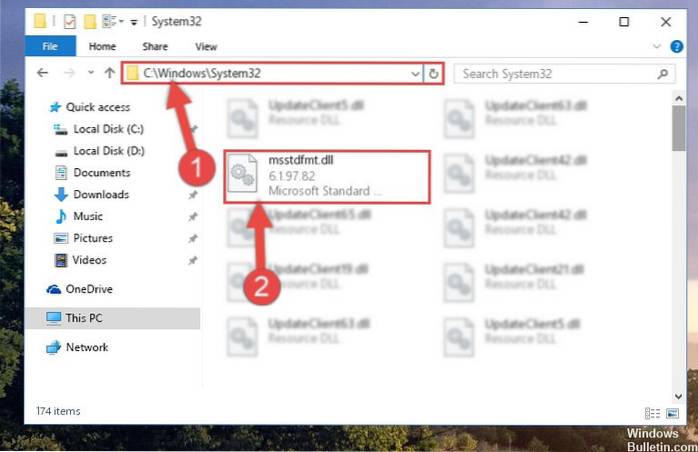The image size is (698, 452).
Task: Open the recent locations dropdown arrow
Action: 88,74
